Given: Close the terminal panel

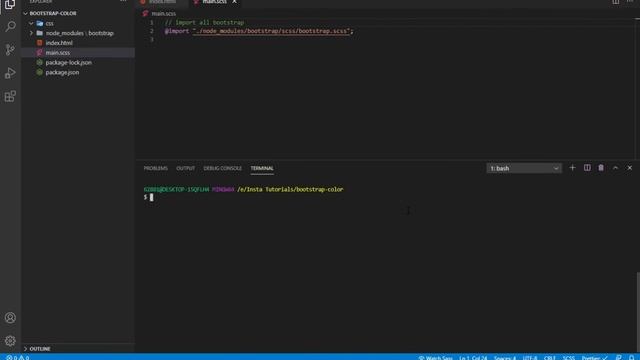Looking at the screenshot, I should 629,168.
